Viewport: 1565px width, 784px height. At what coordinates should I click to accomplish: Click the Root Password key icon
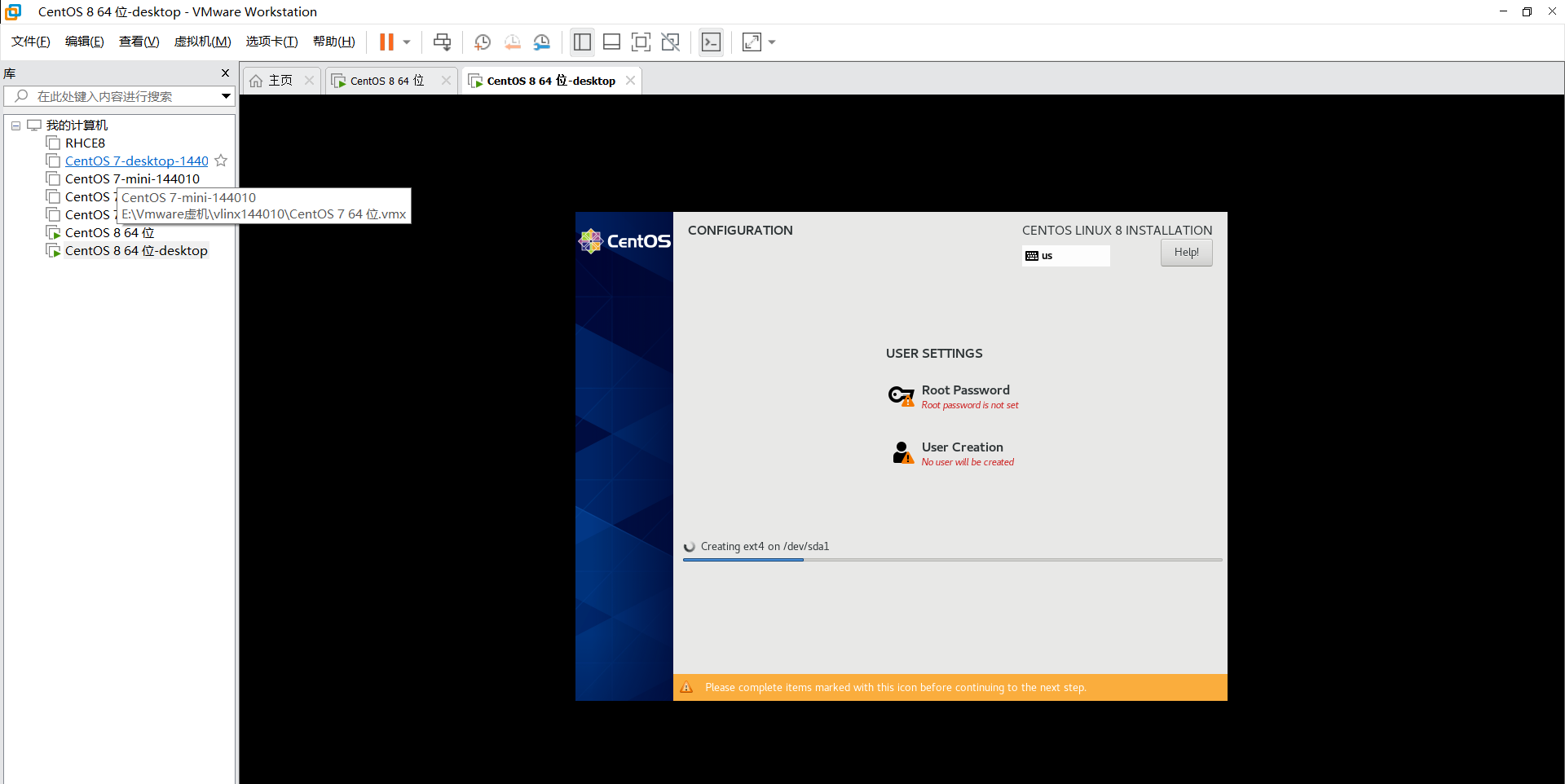click(902, 397)
